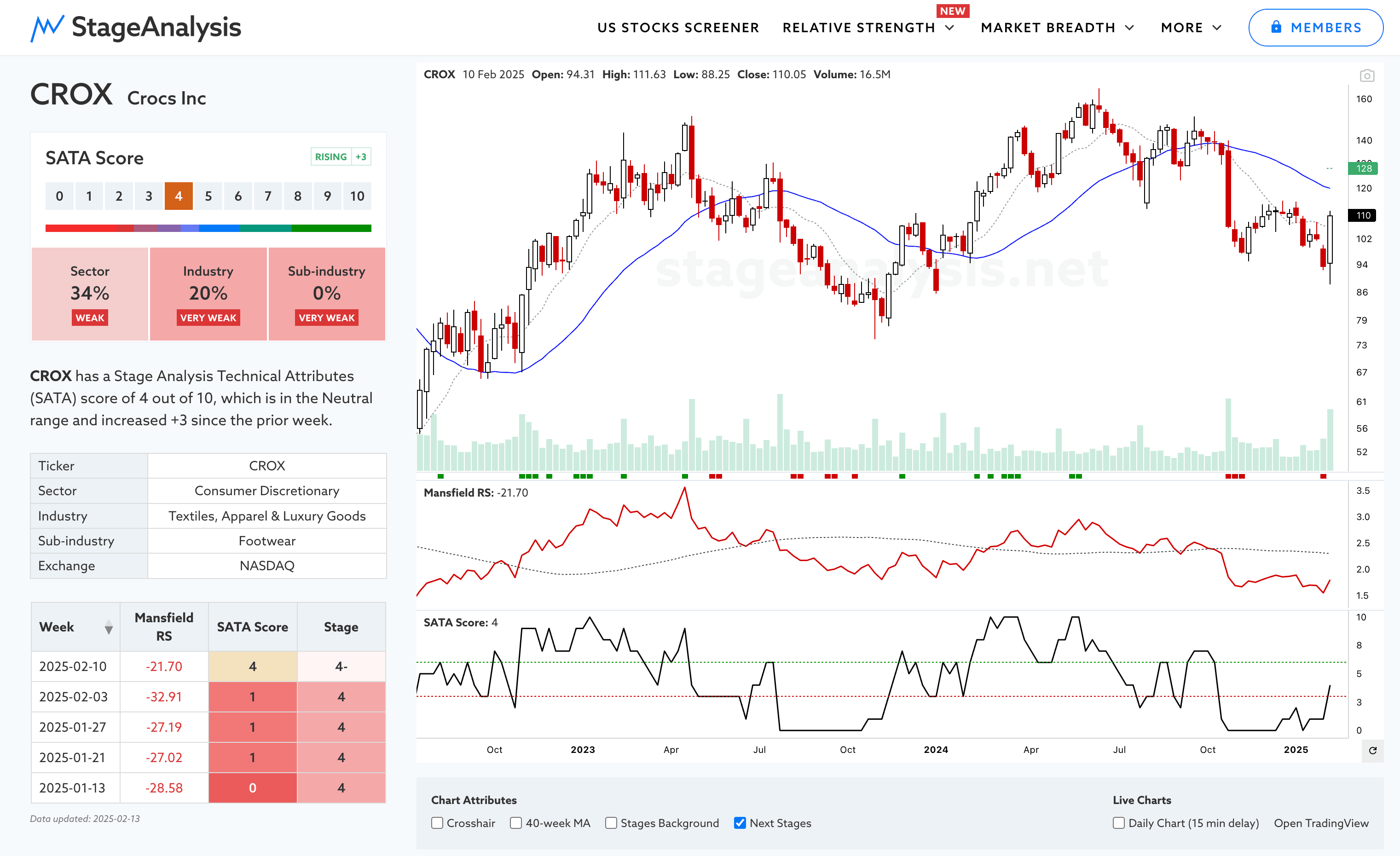Enable the Crosshair checkbox
This screenshot has height=856, width=1400.
(x=437, y=823)
